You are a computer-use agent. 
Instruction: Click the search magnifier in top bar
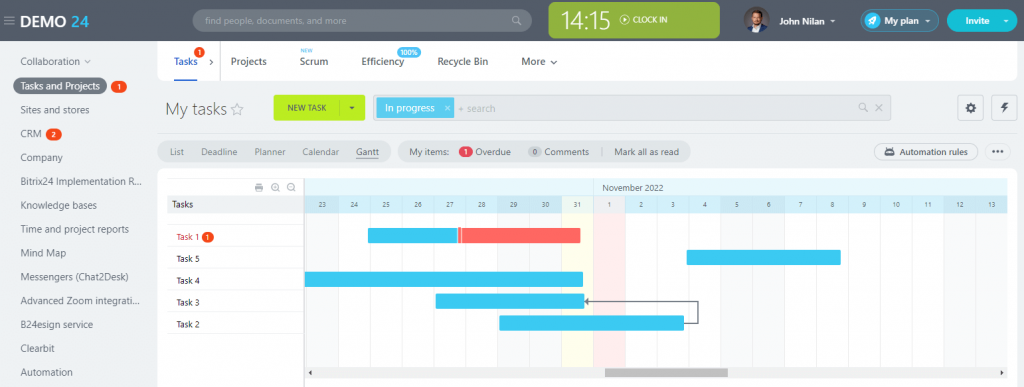(x=517, y=21)
